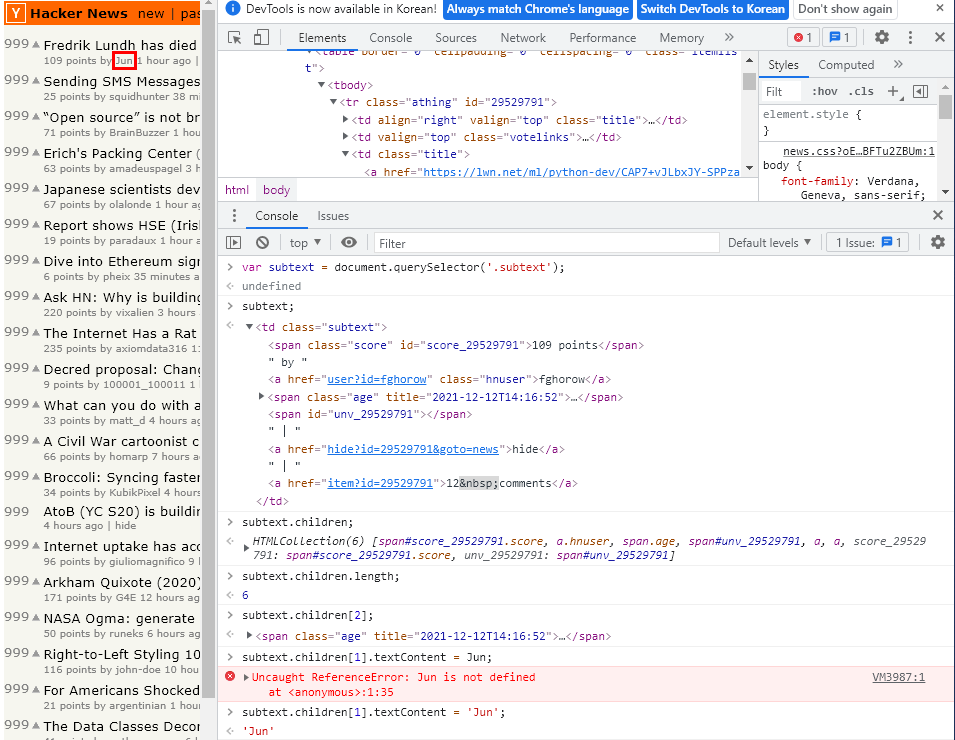Image resolution: width=955 pixels, height=740 pixels.
Task: Dismiss the DevTools language infobar
Action: point(940,9)
